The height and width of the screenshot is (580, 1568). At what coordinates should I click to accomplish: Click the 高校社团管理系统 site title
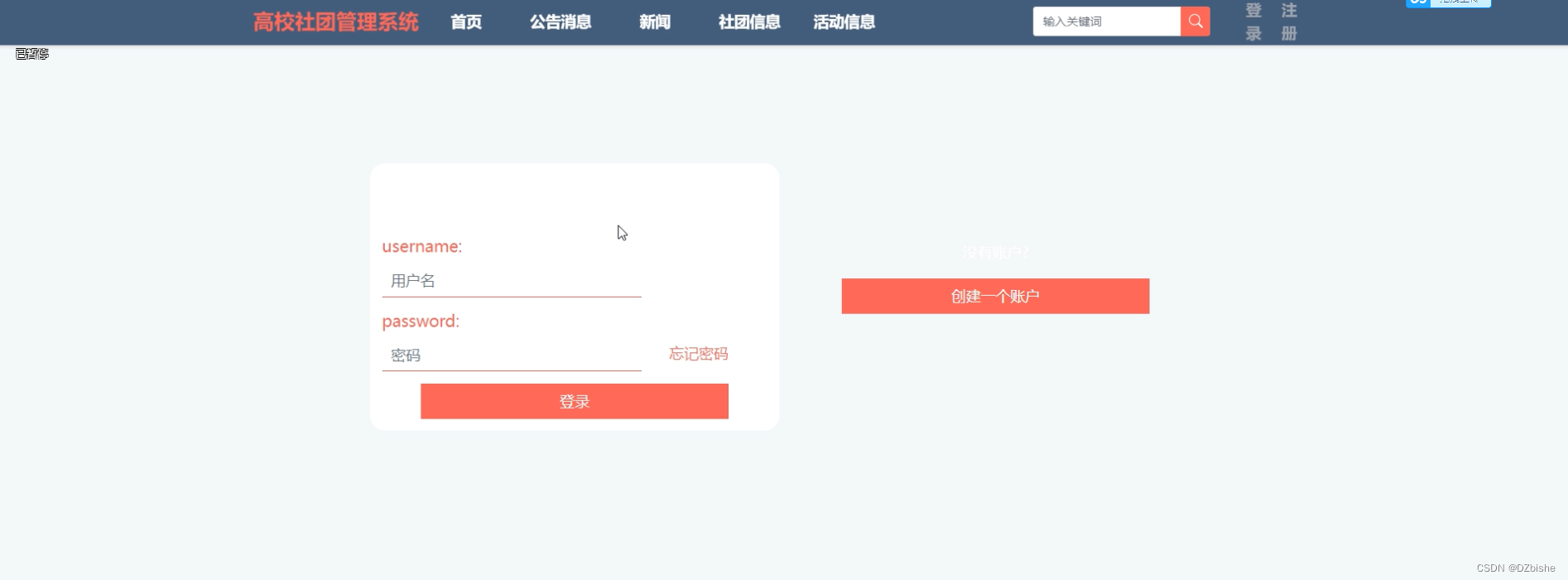(335, 22)
